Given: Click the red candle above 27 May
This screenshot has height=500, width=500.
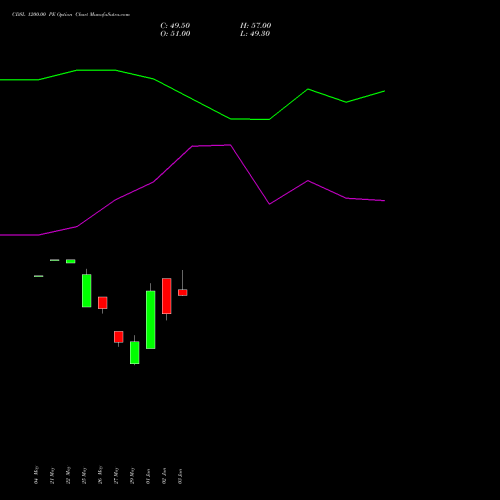Looking at the screenshot, I should pyautogui.click(x=119, y=337).
